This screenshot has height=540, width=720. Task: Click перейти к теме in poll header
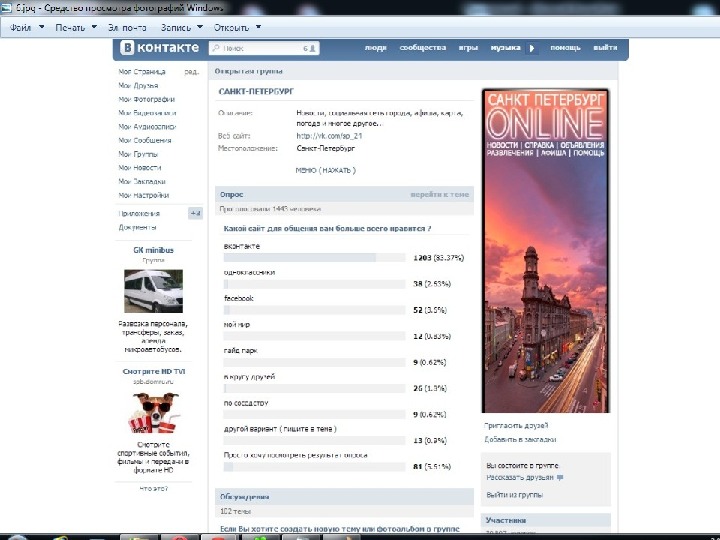pyautogui.click(x=439, y=195)
